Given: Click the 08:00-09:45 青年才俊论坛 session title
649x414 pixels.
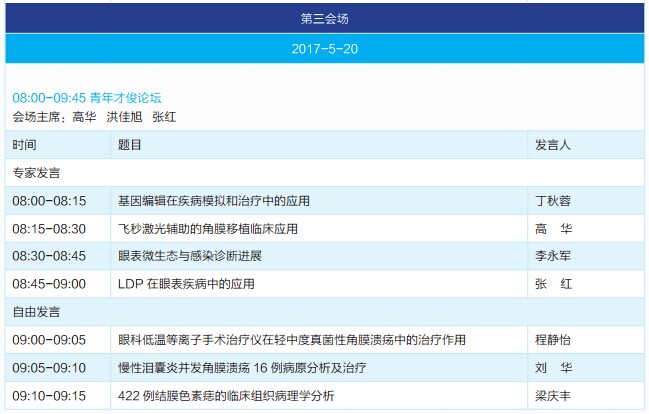Looking at the screenshot, I should [87, 98].
